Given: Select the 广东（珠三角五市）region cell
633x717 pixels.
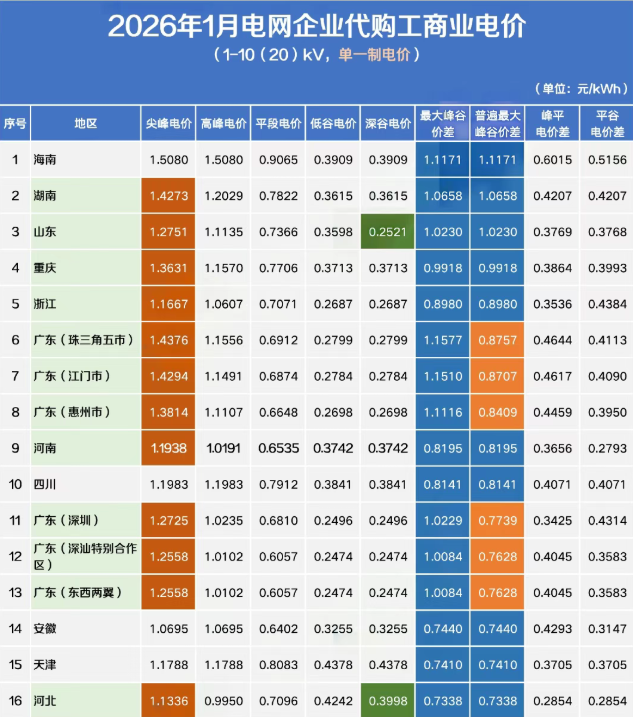Looking at the screenshot, I should coord(86,340).
